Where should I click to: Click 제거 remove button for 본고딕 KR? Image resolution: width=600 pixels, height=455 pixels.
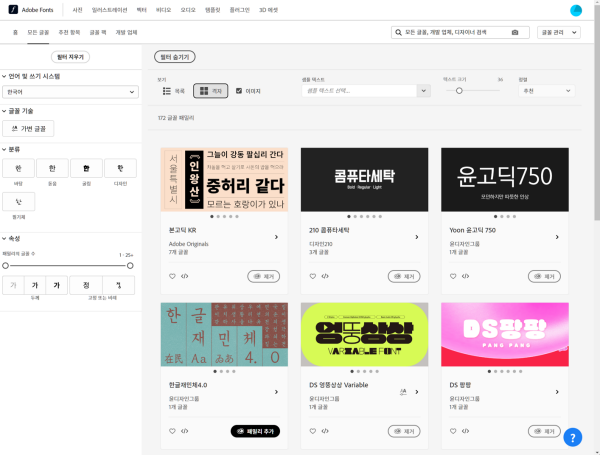(x=264, y=276)
